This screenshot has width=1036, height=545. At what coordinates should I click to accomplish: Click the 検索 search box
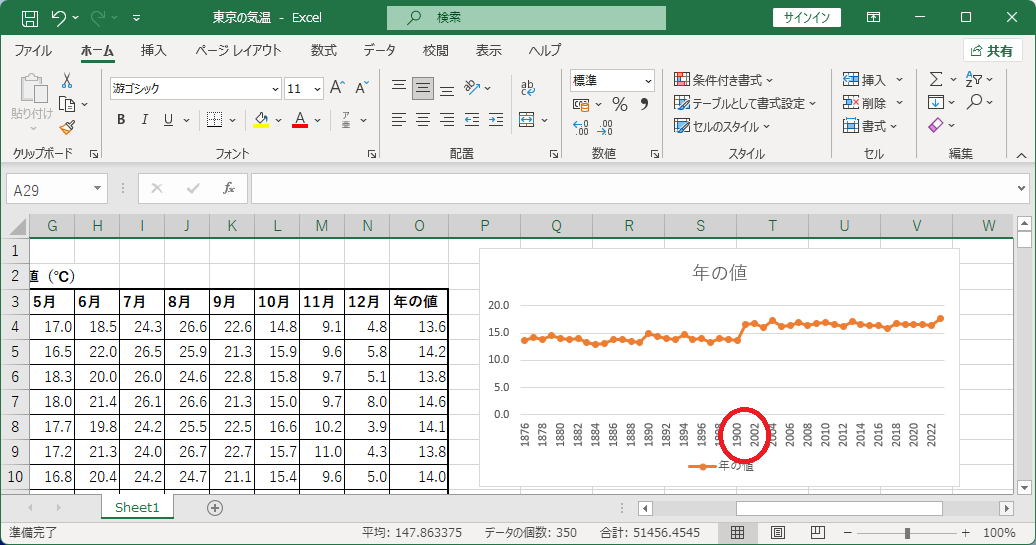(x=527, y=18)
